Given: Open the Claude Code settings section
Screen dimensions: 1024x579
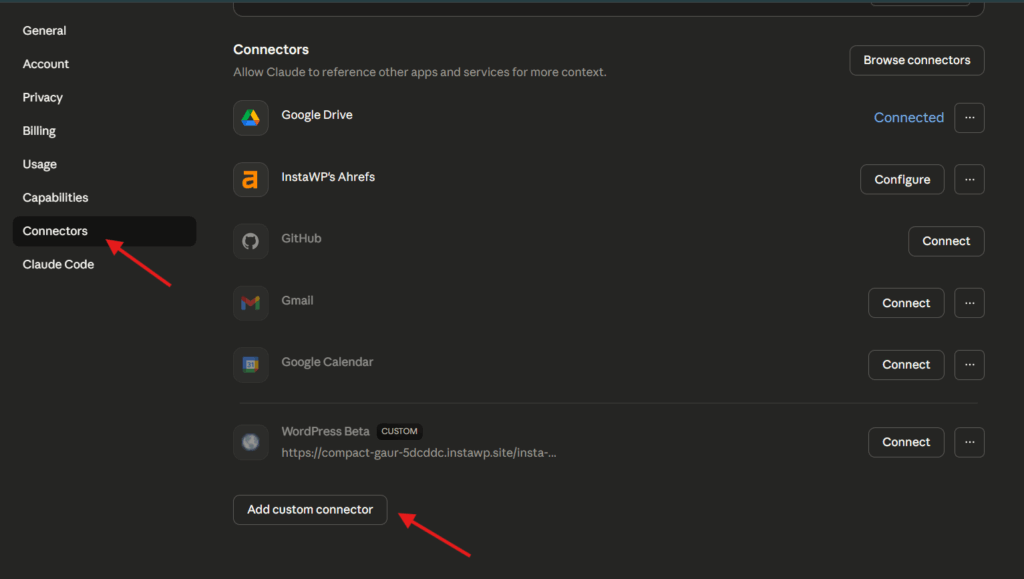Looking at the screenshot, I should 58,264.
